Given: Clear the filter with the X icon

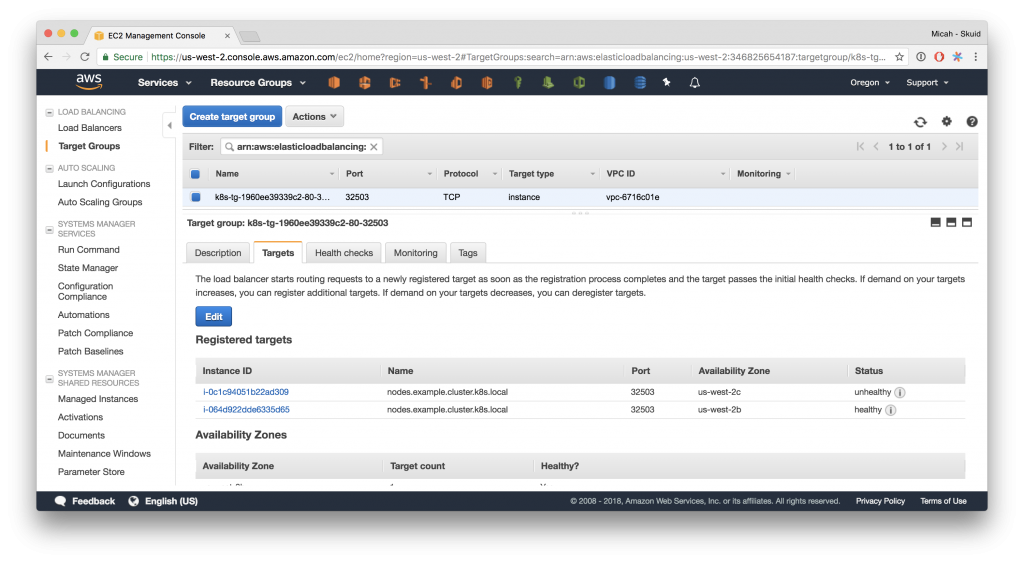Looking at the screenshot, I should coord(374,147).
